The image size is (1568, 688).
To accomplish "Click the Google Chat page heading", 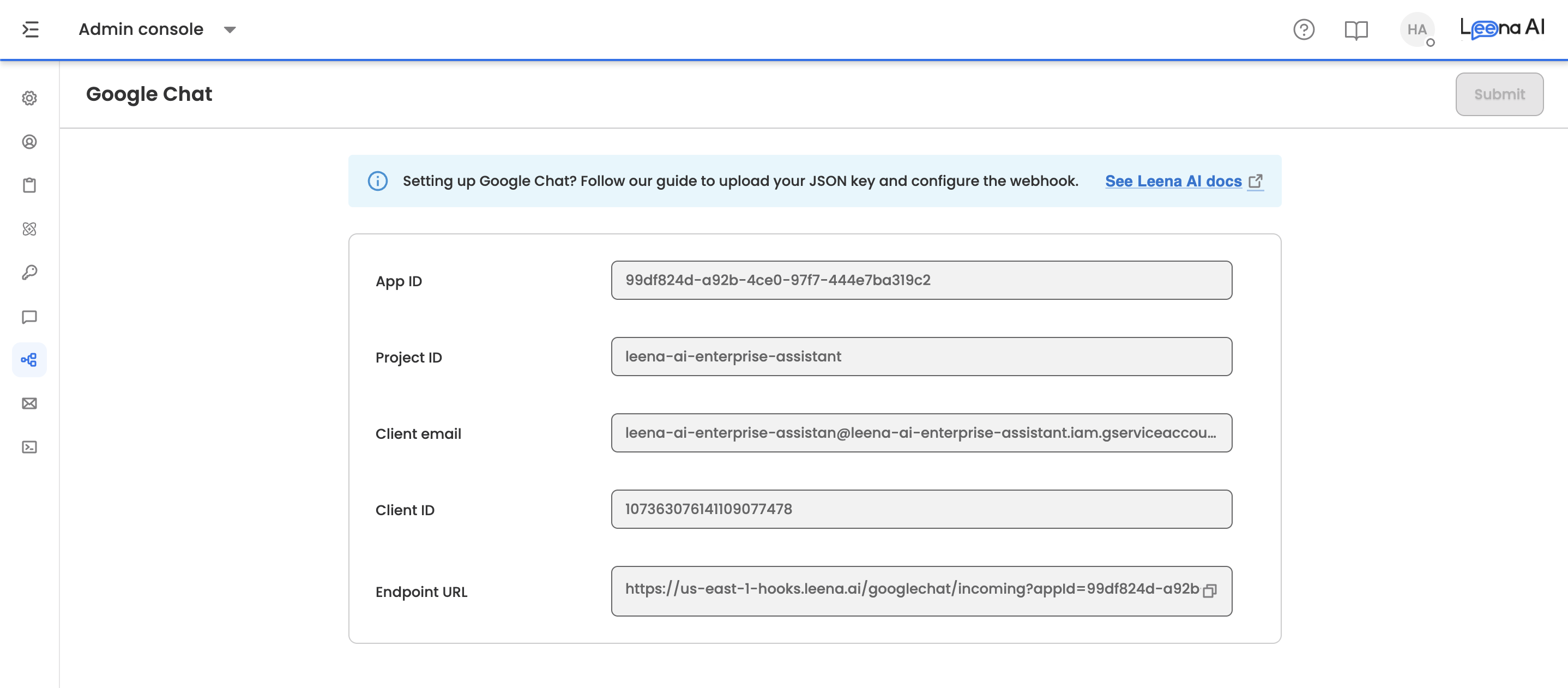I will click(149, 94).
